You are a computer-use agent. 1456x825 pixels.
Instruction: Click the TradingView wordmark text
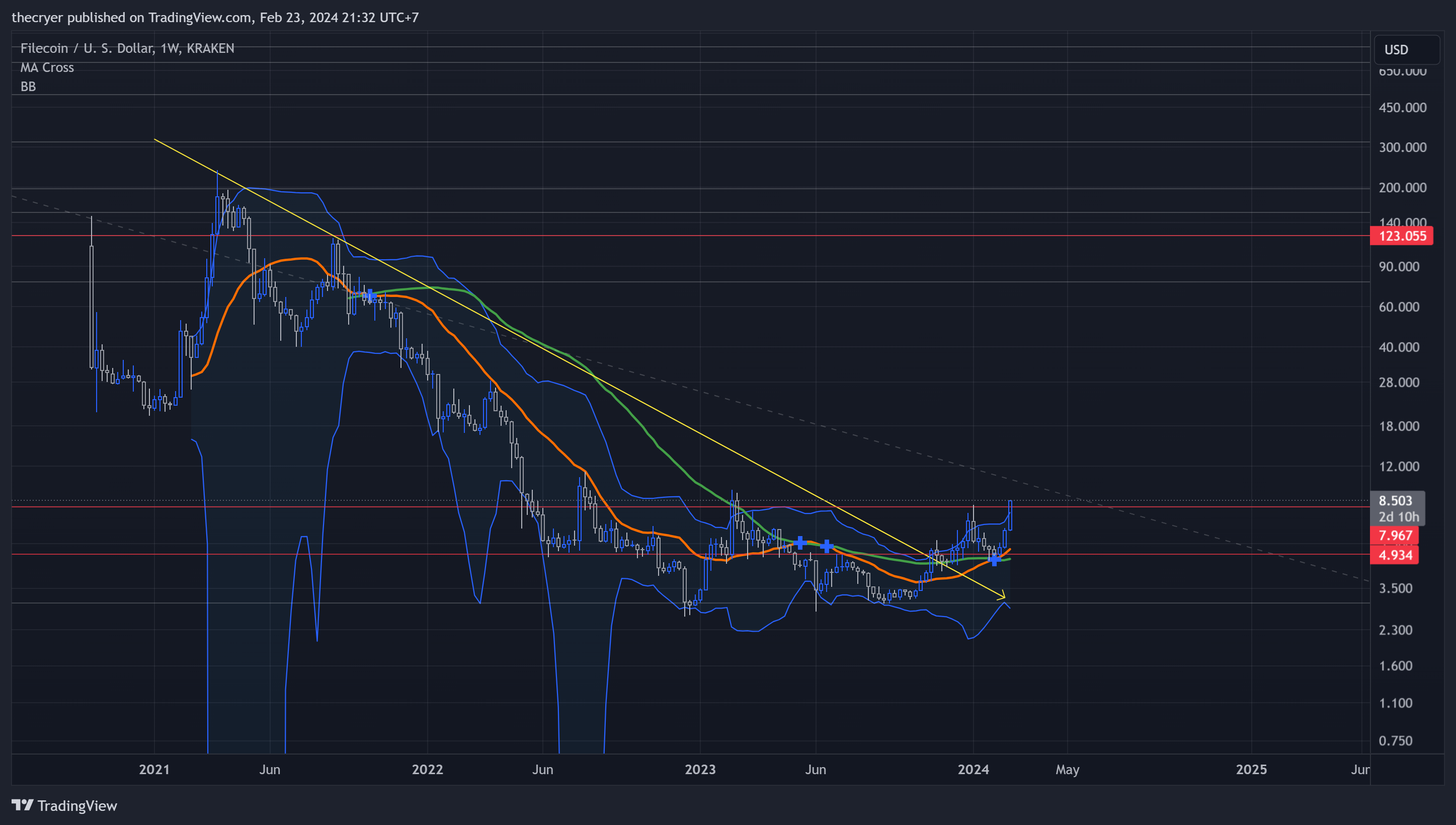pos(77,806)
